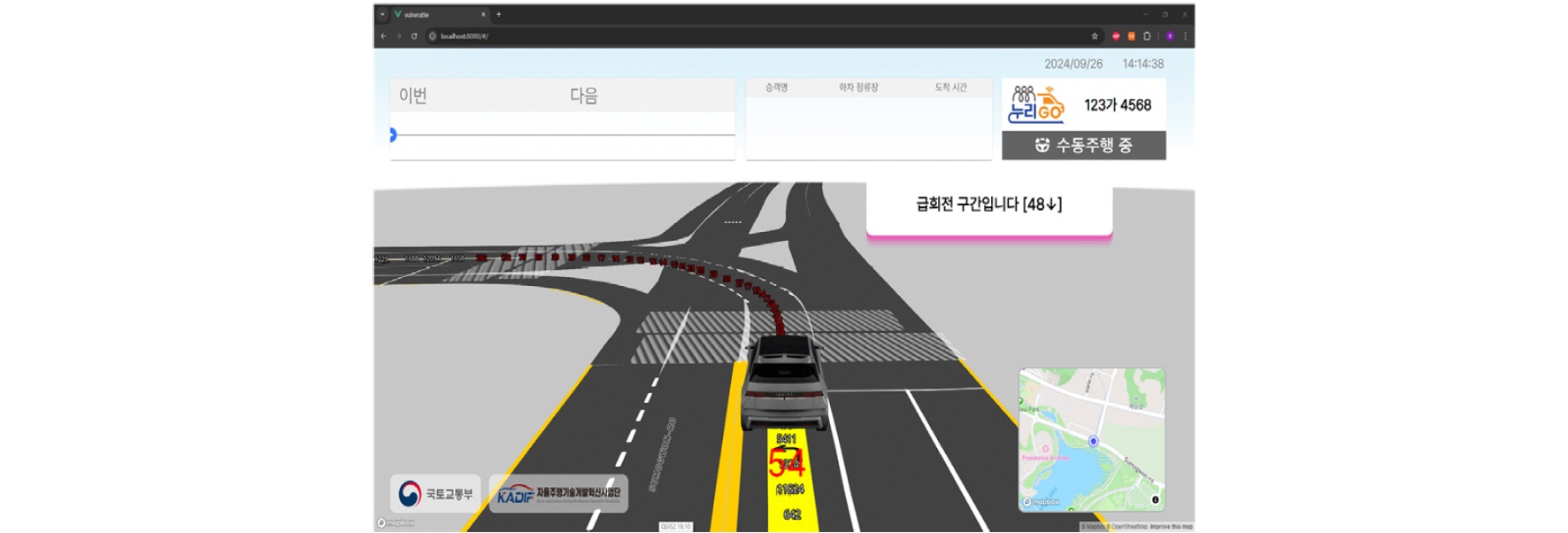This screenshot has height=533, width=1568.
Task: Click the steering wheel icon in mode button
Action: (x=1042, y=145)
